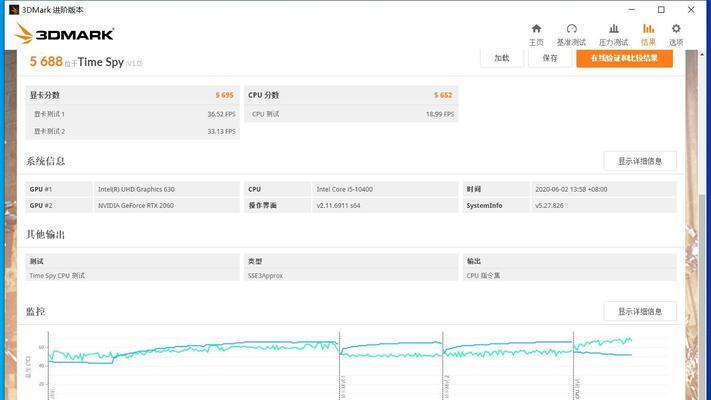Open the Options gear icon
The width and height of the screenshot is (711, 400).
tap(676, 29)
